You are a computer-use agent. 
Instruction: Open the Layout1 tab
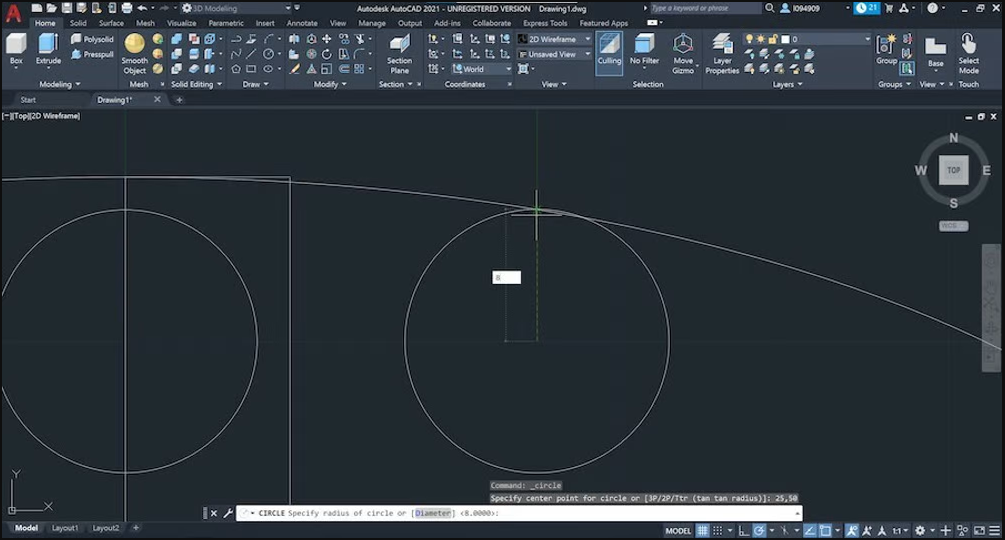pyautogui.click(x=65, y=528)
